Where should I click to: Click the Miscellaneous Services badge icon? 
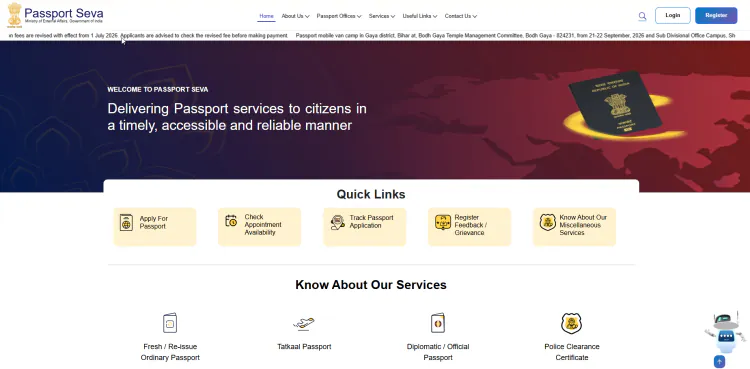click(x=548, y=222)
